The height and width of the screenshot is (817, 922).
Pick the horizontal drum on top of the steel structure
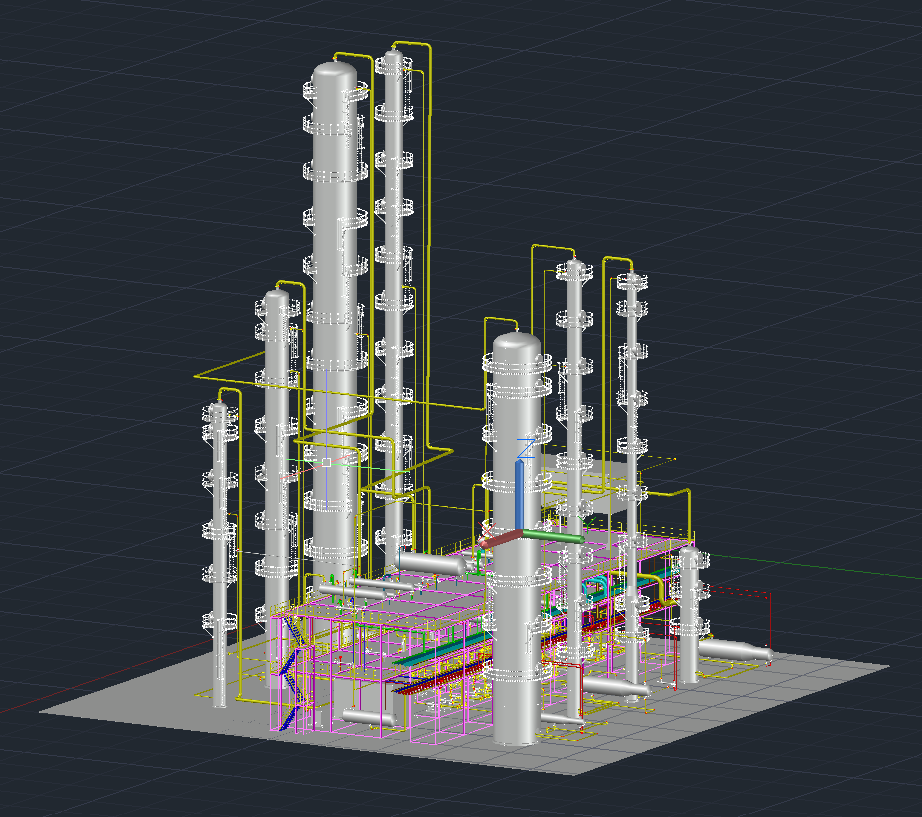431,563
